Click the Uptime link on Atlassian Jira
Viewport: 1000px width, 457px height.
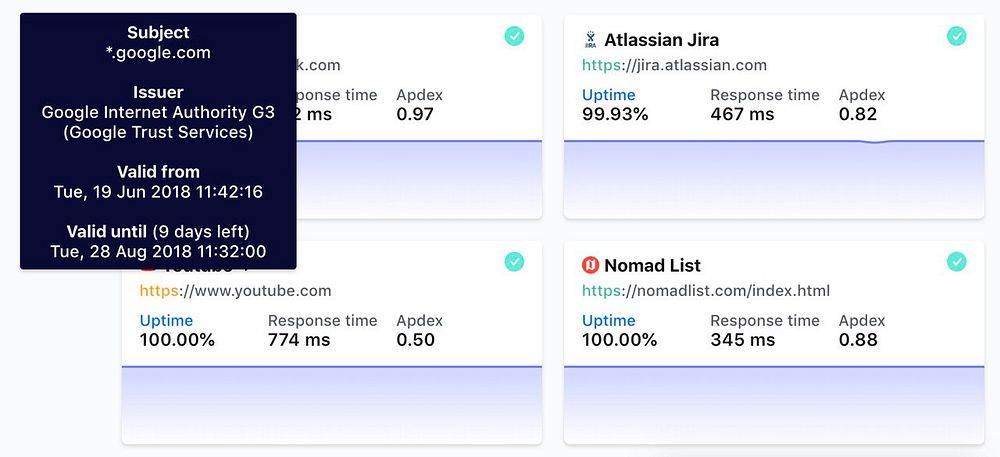608,95
